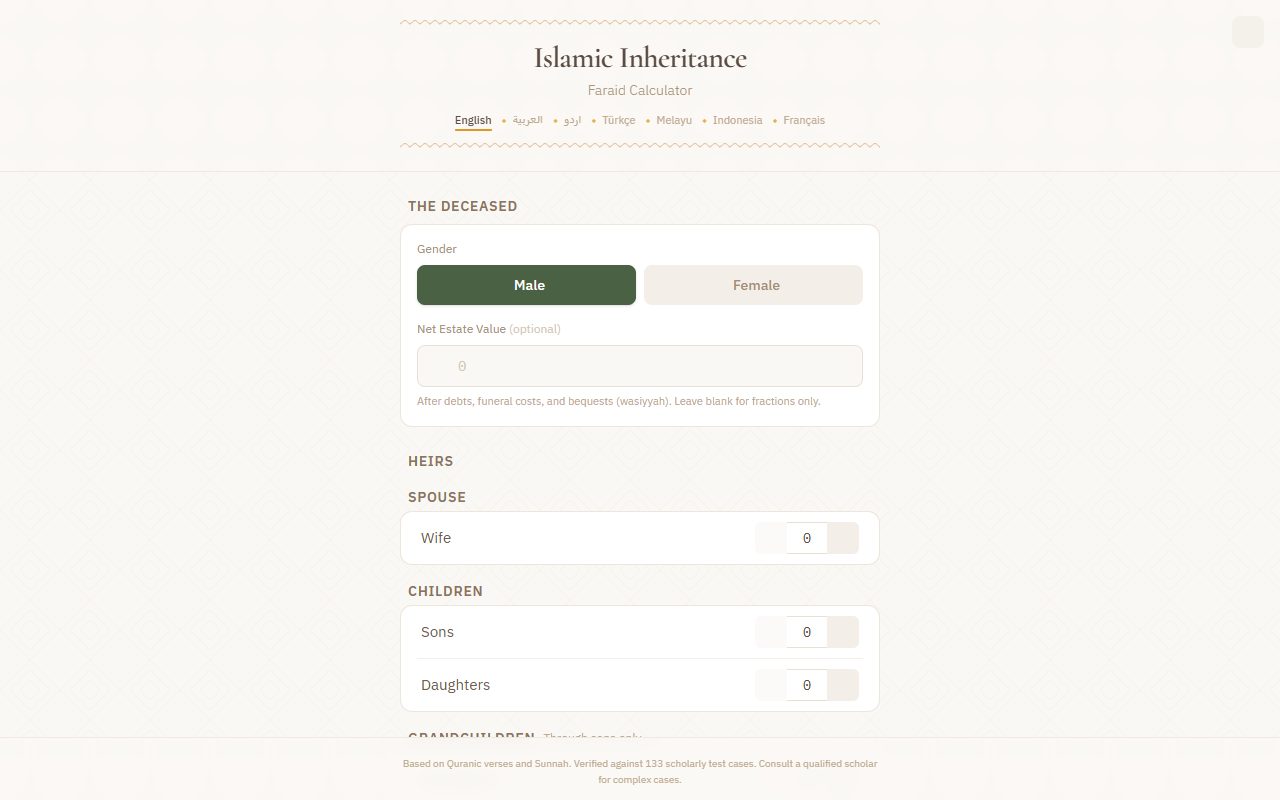1280x800 pixels.
Task: Click the Daughters count number field
Action: (807, 685)
